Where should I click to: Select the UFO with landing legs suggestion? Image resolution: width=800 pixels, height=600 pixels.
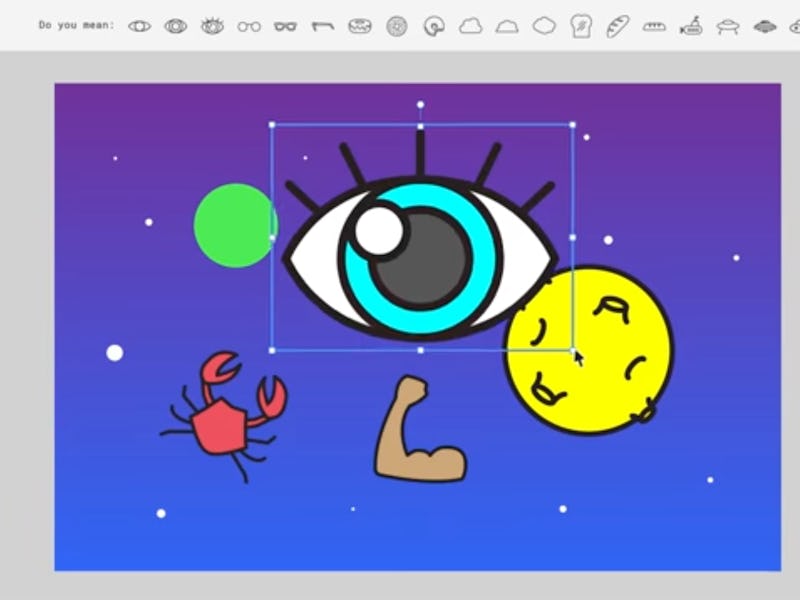728,26
